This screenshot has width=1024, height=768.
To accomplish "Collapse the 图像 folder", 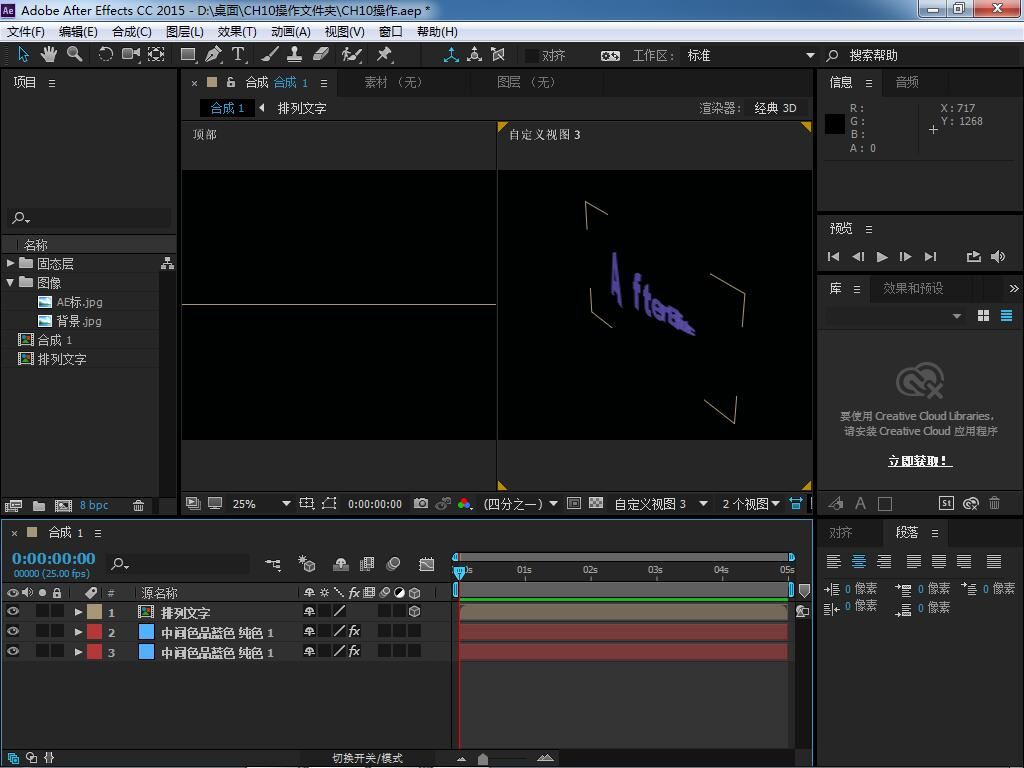I will click(10, 282).
